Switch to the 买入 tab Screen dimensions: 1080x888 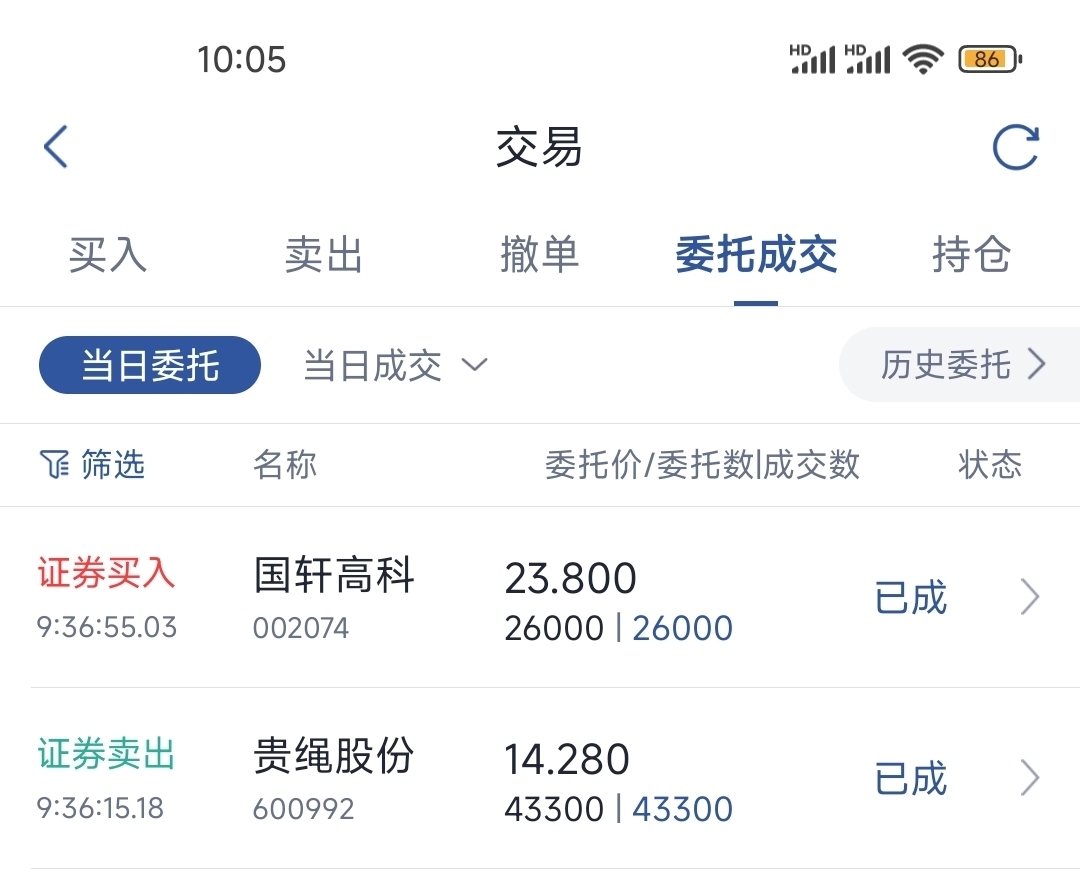(108, 254)
